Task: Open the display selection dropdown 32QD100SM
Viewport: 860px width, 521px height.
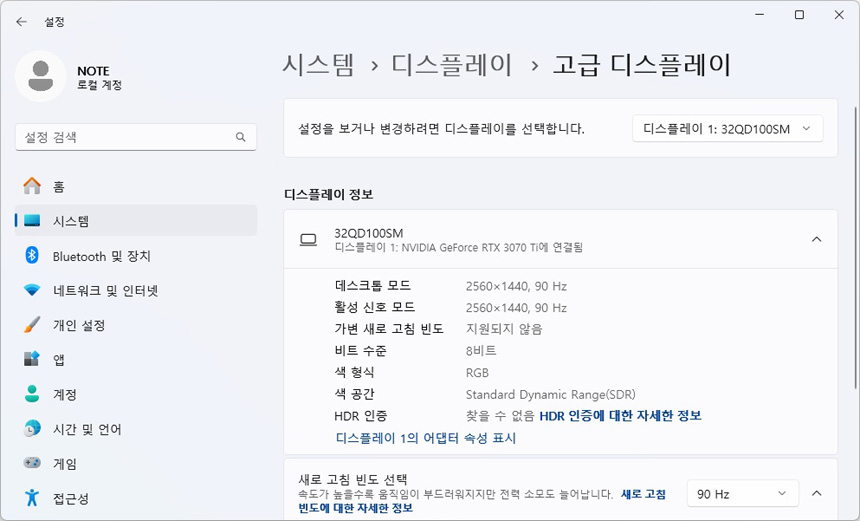Action: [x=727, y=129]
